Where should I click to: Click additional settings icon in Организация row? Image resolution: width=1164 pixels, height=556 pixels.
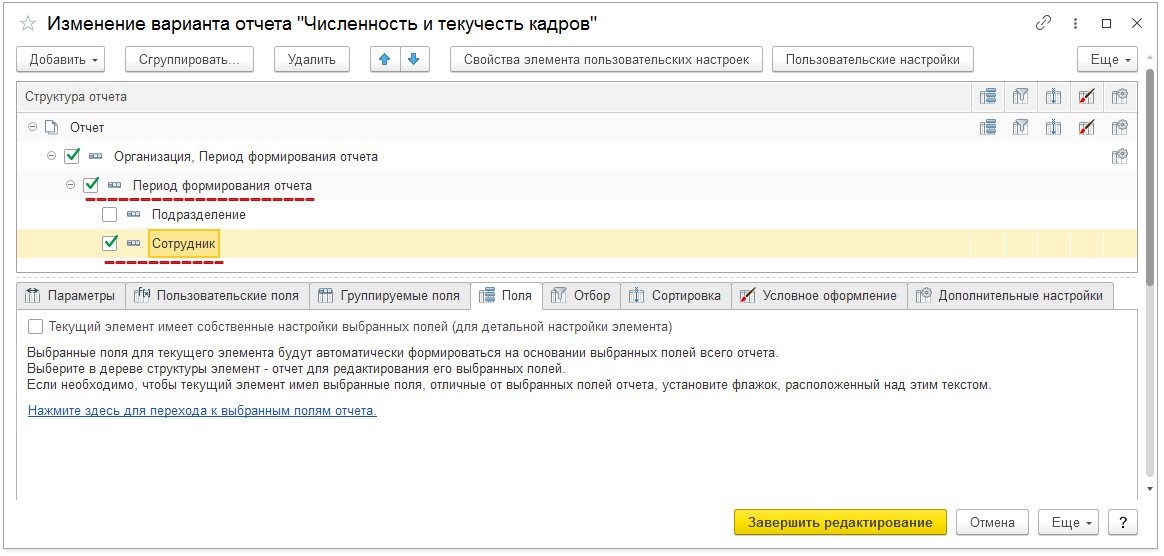point(1120,156)
